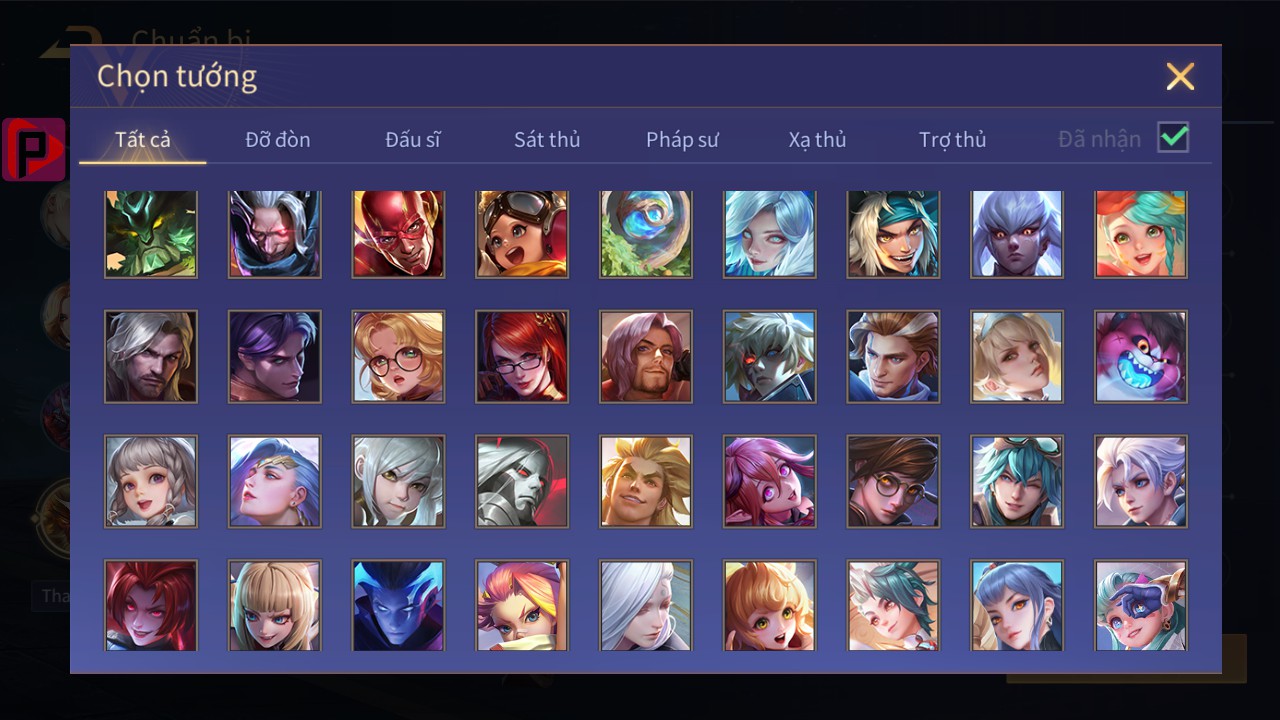Select the green tree monster hero portrait
1280x720 pixels.
pos(151,234)
